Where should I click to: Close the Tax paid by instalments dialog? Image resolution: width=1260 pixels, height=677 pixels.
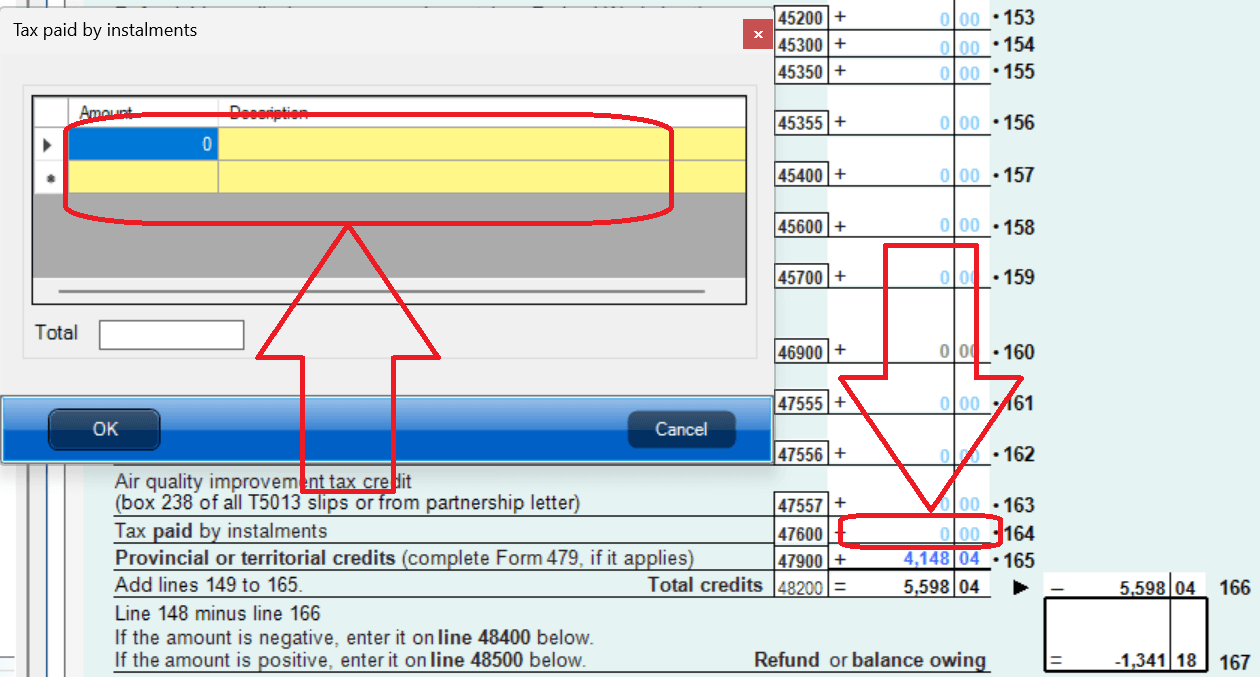point(757,34)
